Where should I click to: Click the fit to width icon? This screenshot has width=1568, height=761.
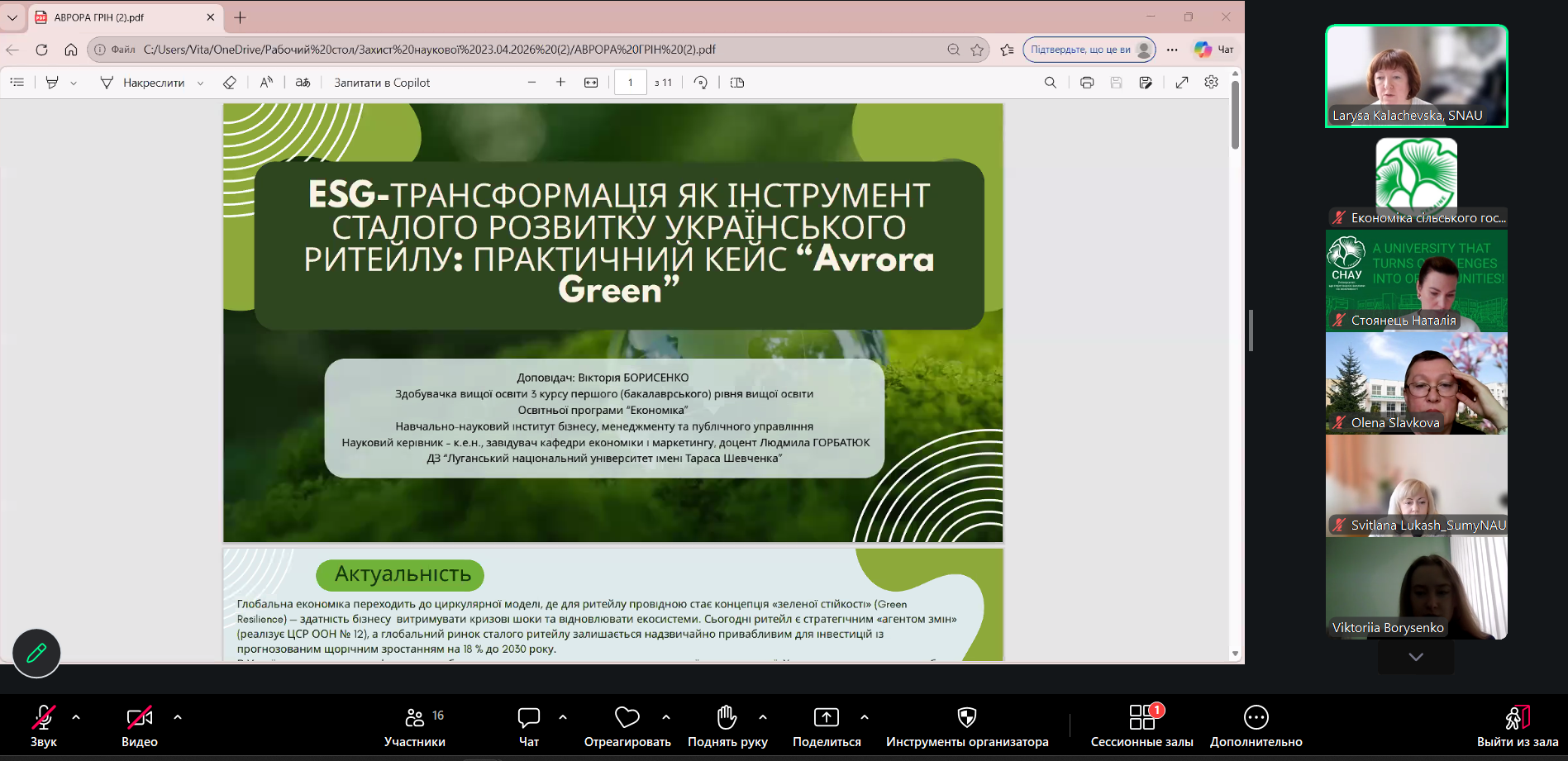pyautogui.click(x=591, y=83)
